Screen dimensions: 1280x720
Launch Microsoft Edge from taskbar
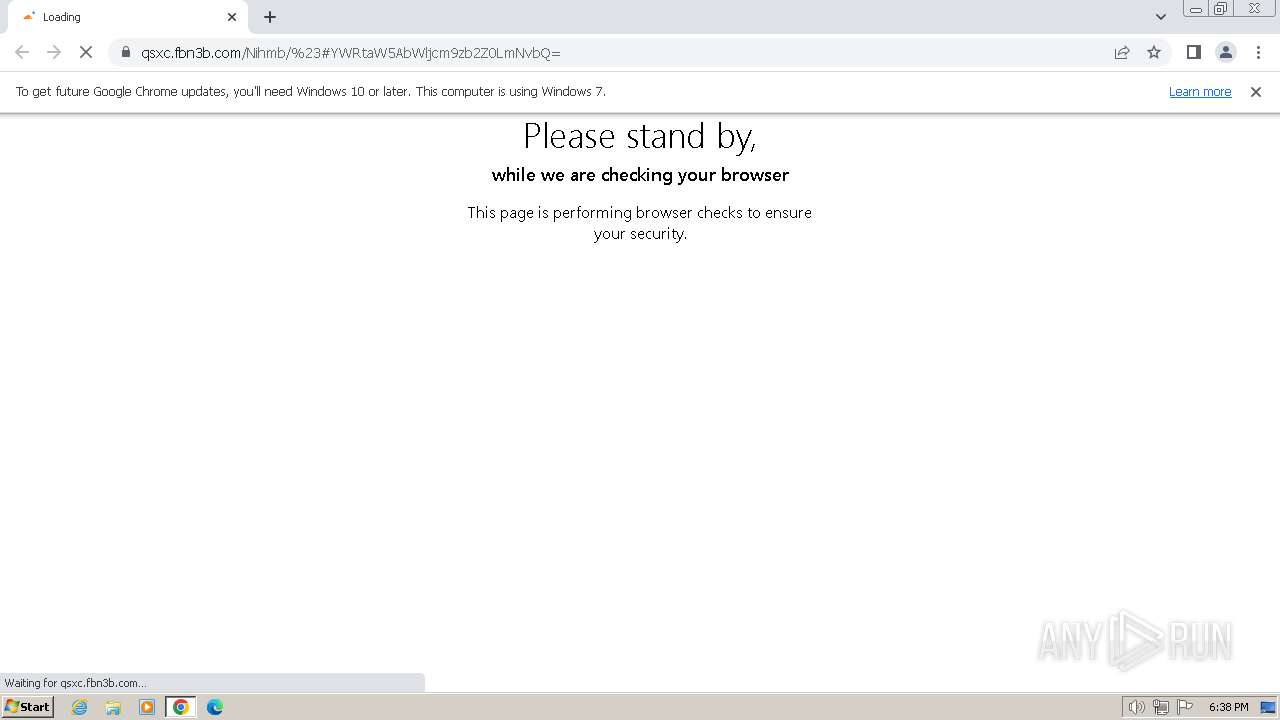coord(214,707)
